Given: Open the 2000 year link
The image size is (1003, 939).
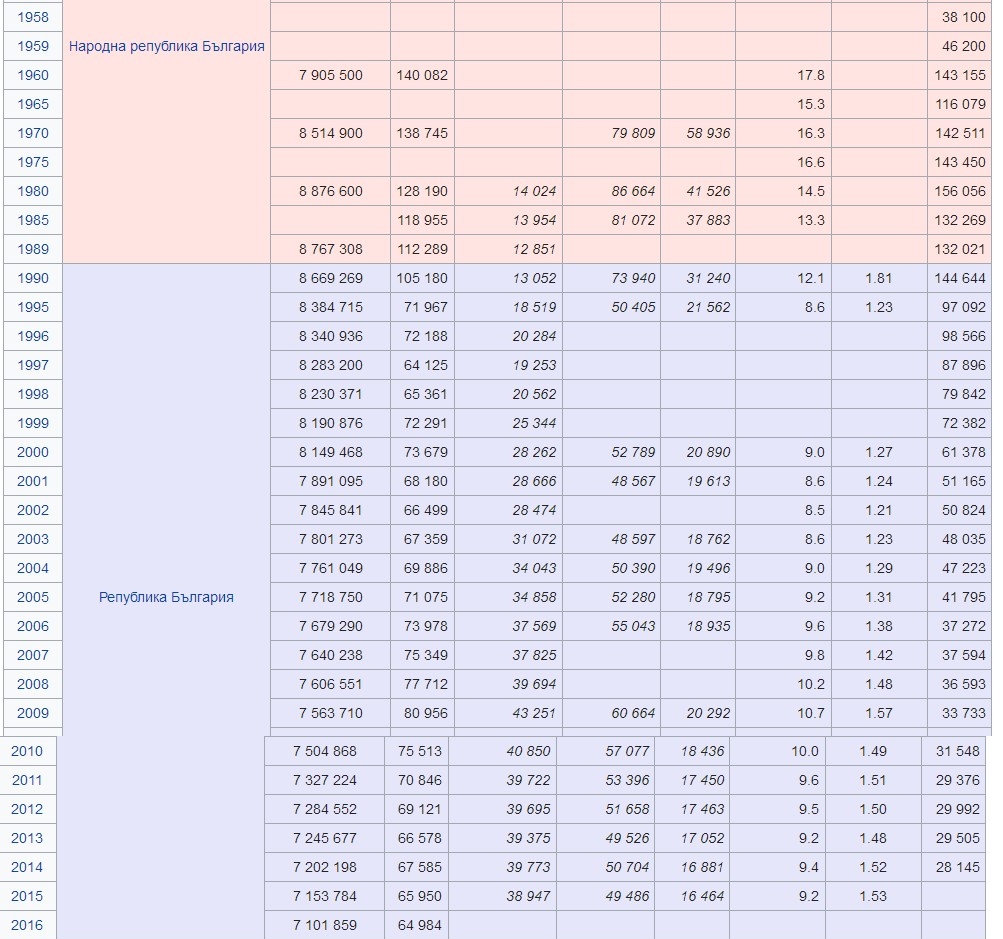Looking at the screenshot, I should point(32,452).
